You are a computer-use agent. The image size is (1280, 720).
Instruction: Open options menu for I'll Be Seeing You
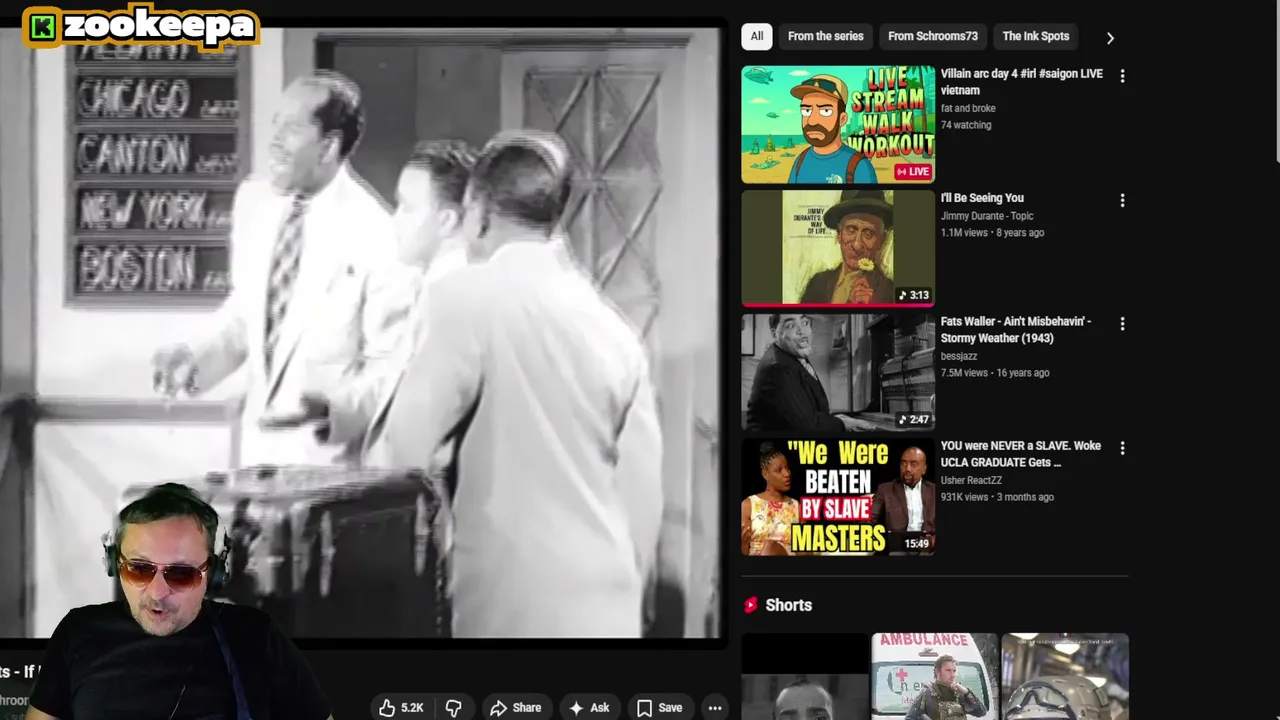point(1122,200)
